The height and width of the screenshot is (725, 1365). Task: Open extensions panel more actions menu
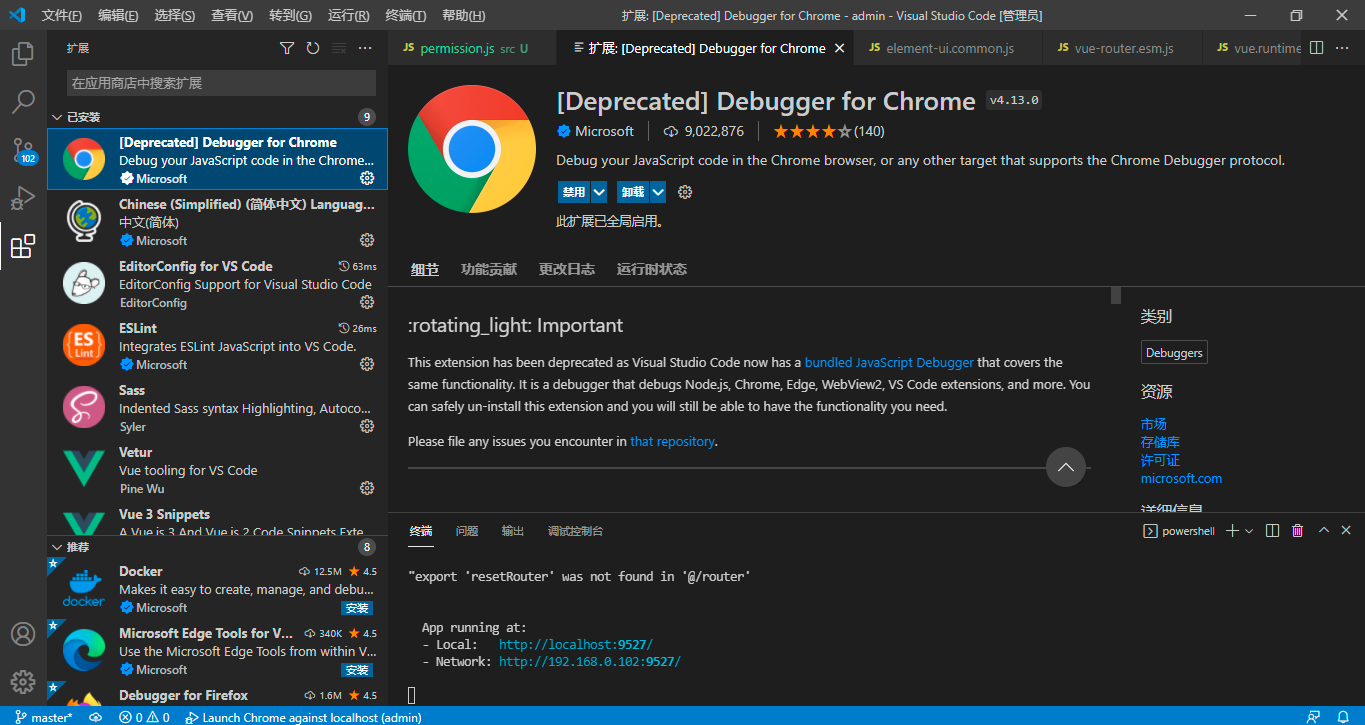(365, 48)
